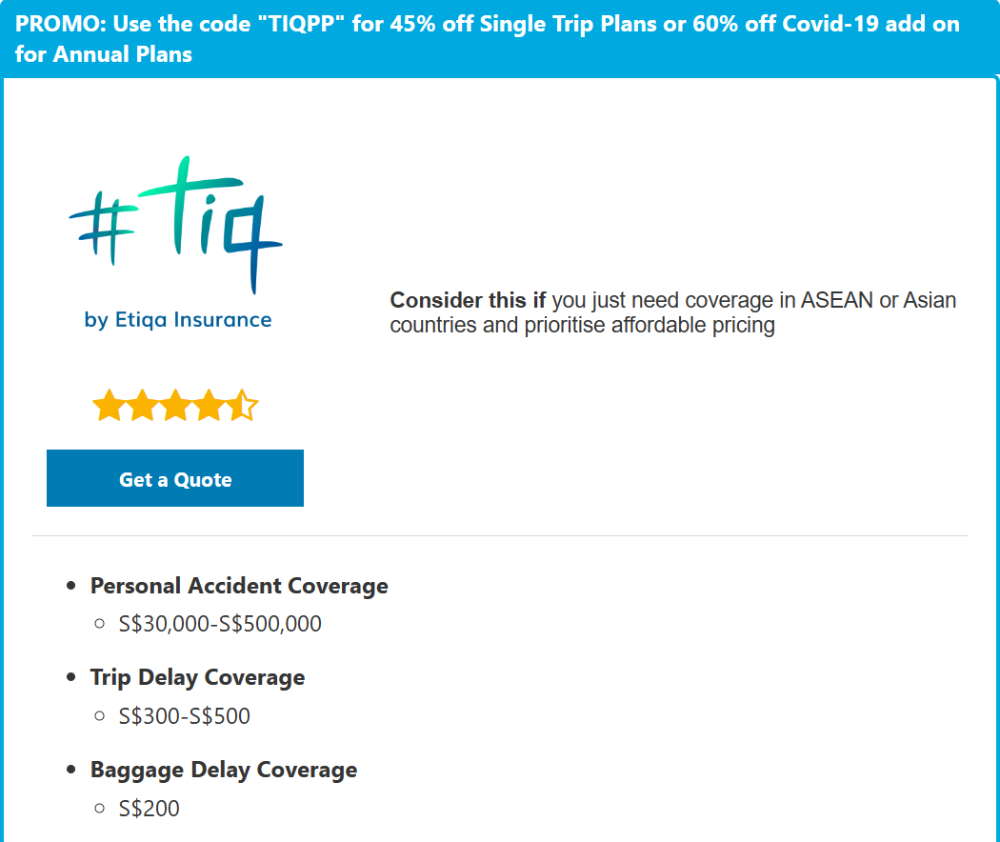Click the bullet beside Baggage Delay Coverage

pos(71,770)
